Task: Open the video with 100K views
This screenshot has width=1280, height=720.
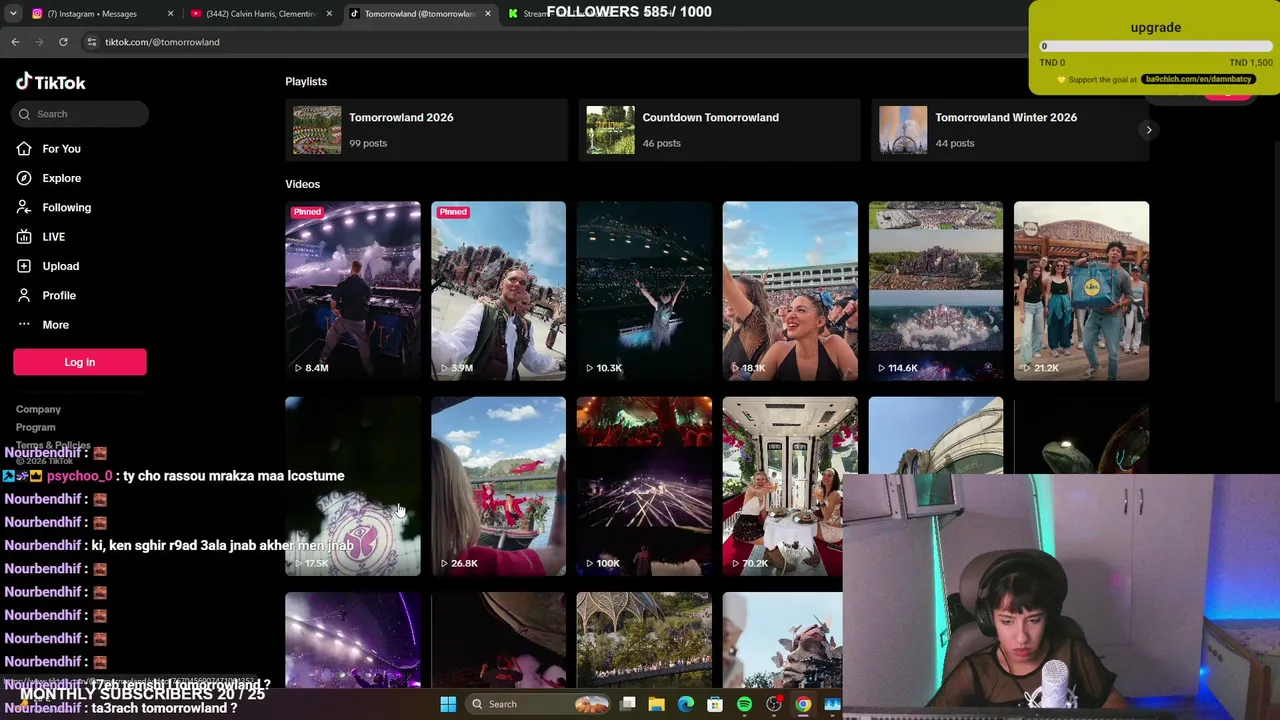Action: [644, 486]
